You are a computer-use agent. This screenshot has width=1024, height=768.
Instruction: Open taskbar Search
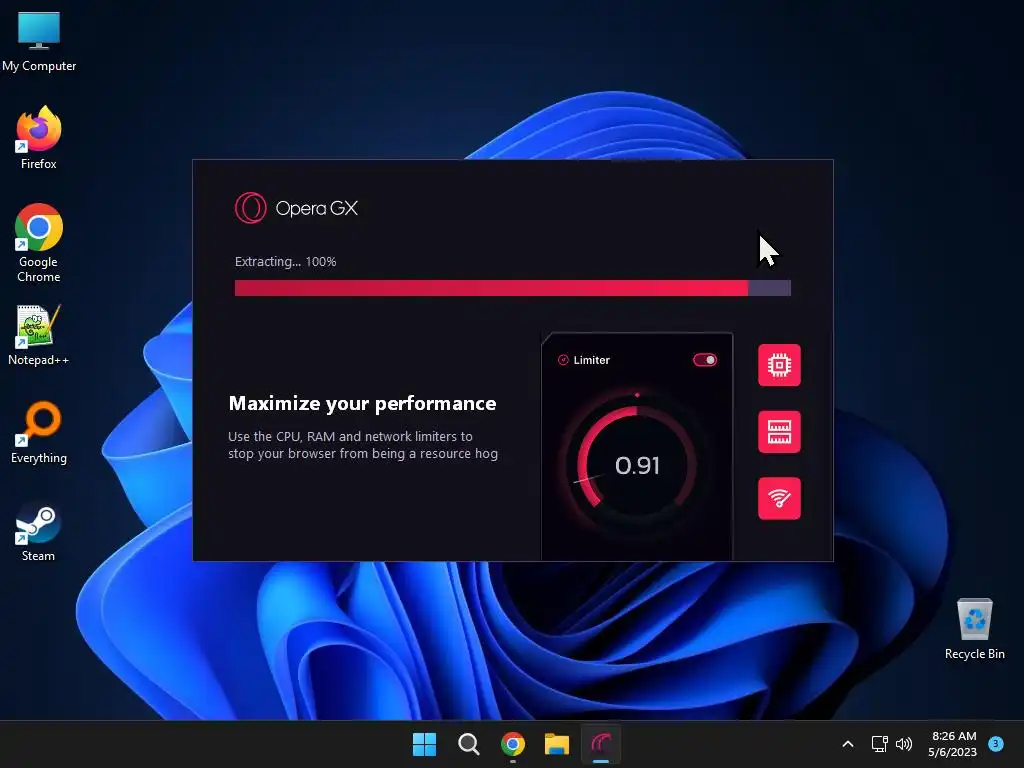pos(469,744)
